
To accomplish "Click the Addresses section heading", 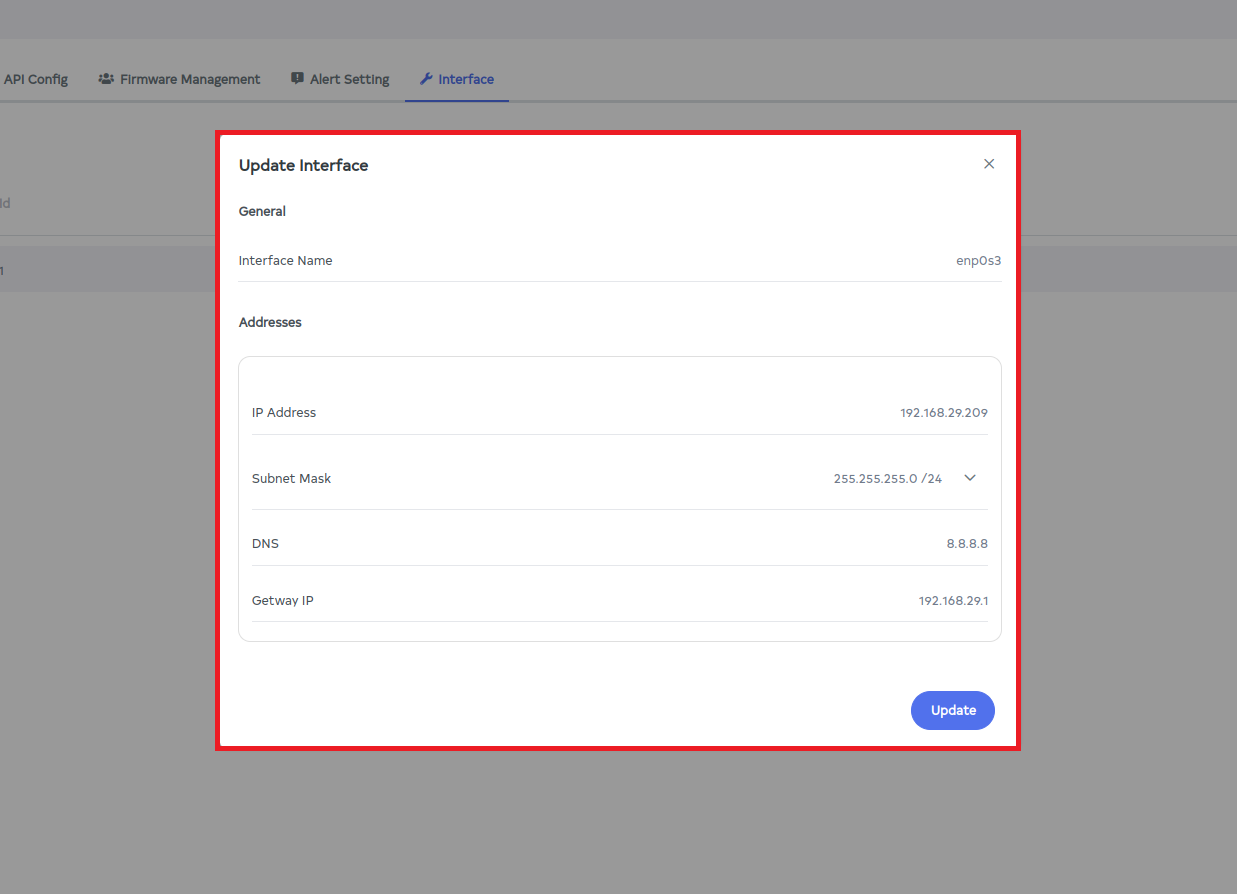I will click(270, 323).
